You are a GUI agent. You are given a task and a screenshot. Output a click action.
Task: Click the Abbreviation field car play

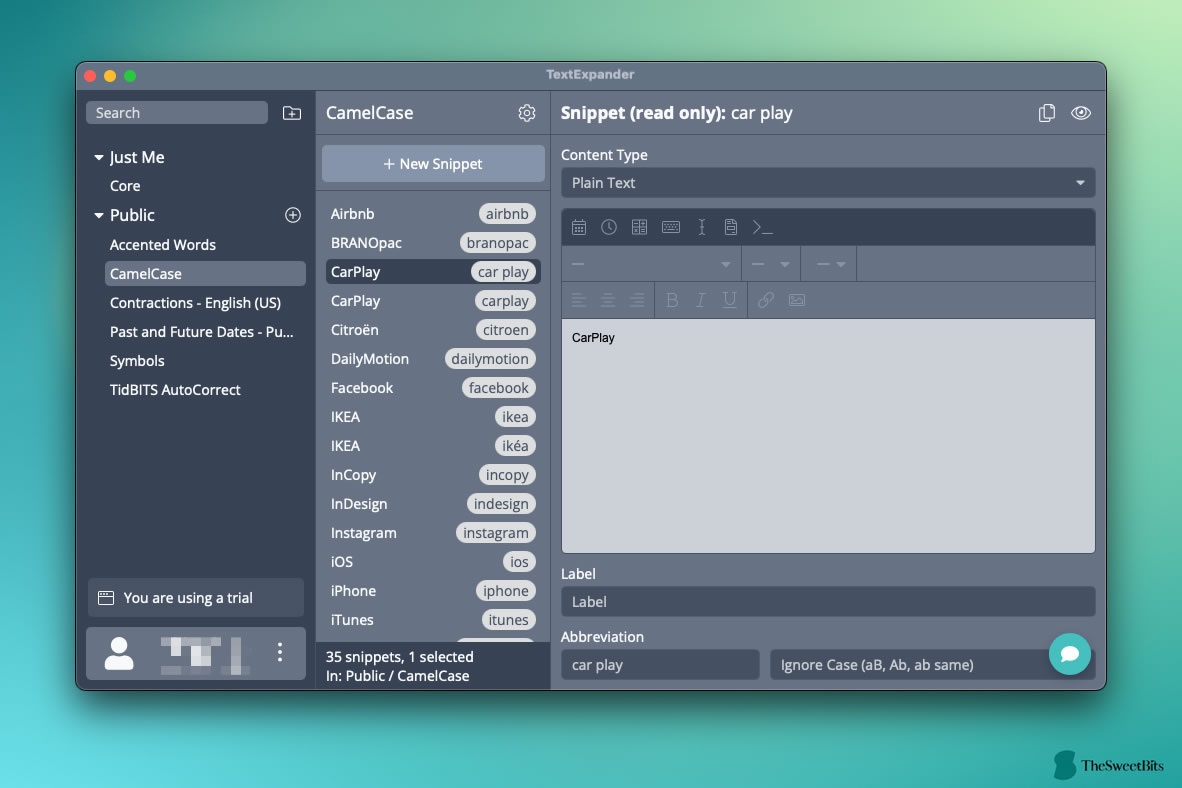pyautogui.click(x=660, y=665)
